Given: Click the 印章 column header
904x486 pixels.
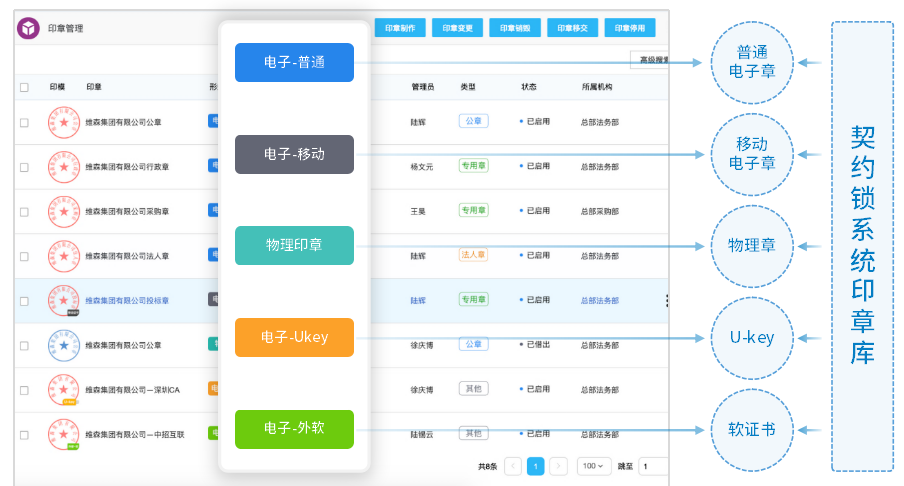Looking at the screenshot, I should pyautogui.click(x=93, y=86).
